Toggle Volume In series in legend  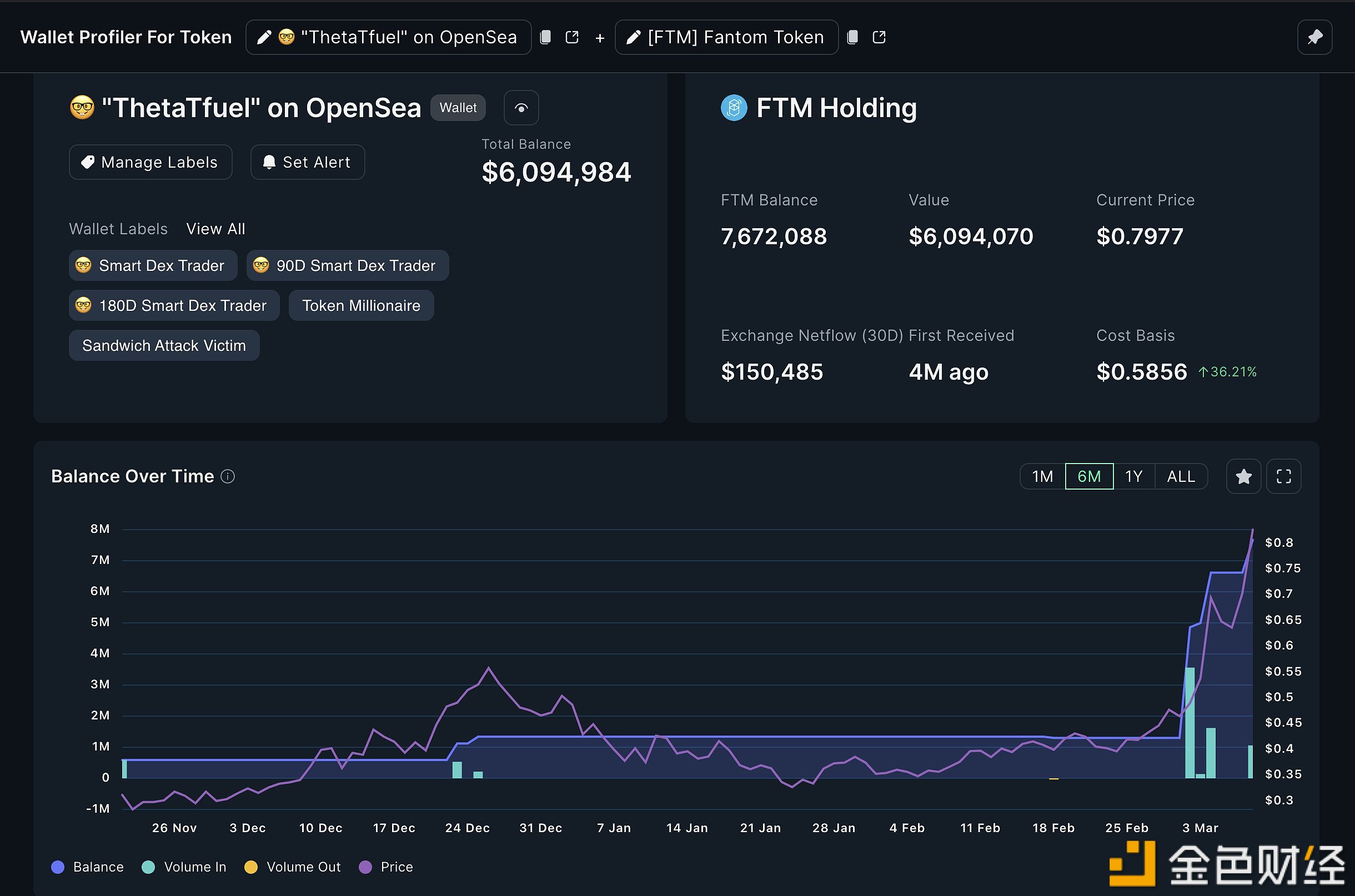click(184, 867)
